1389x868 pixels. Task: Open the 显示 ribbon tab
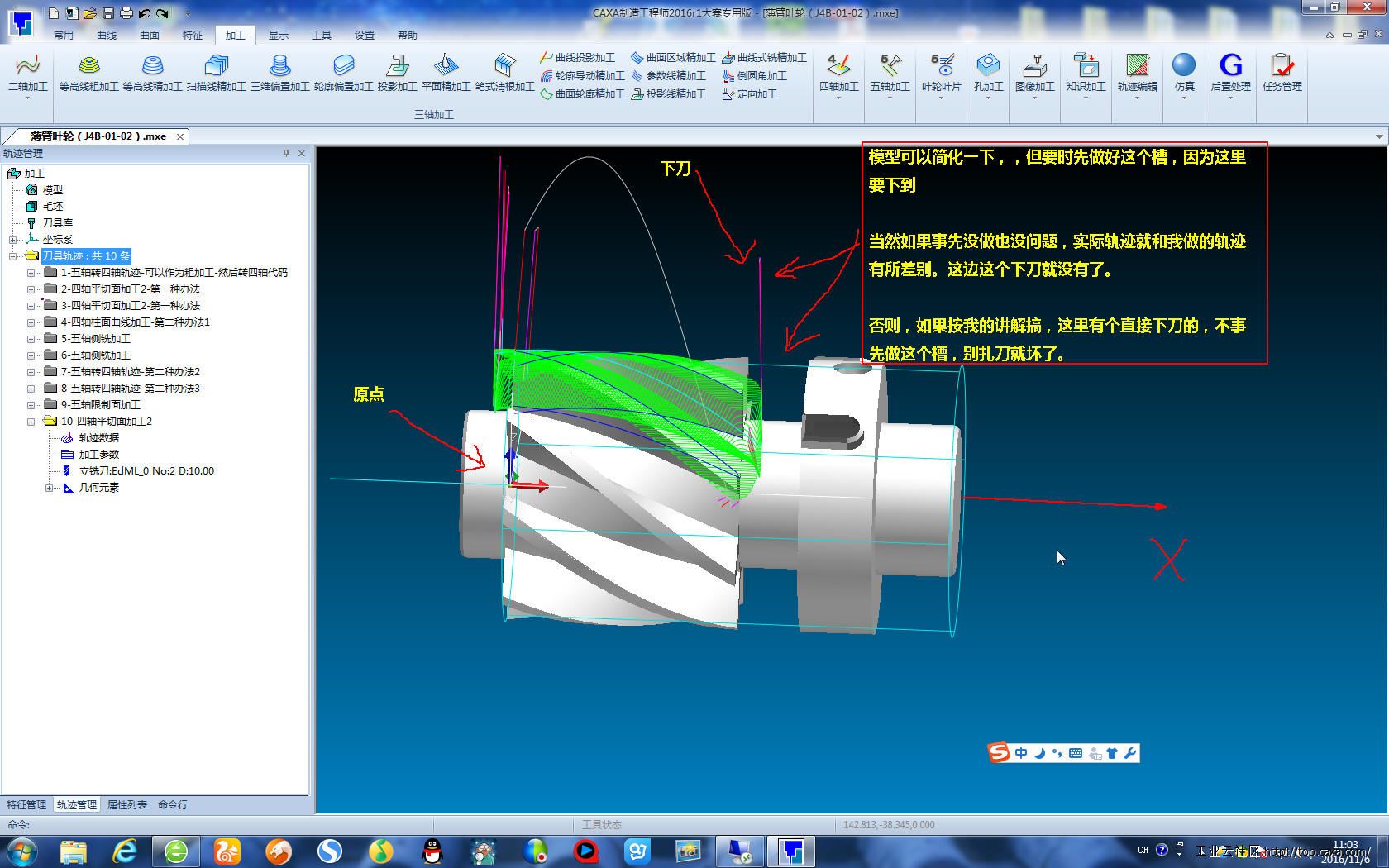pyautogui.click(x=279, y=35)
